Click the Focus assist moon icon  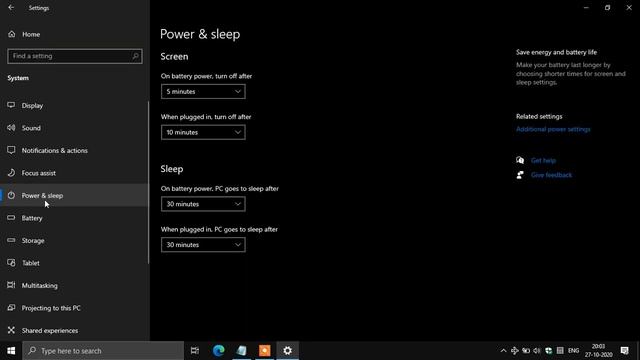pyautogui.click(x=11, y=173)
